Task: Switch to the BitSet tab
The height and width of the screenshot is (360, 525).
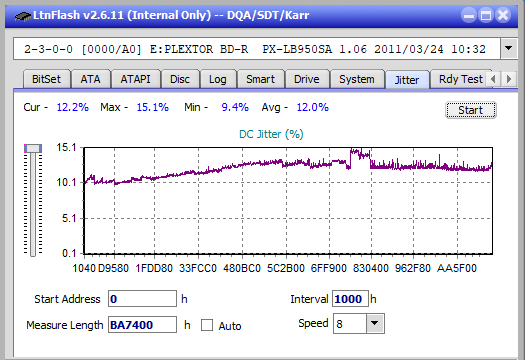Action: (x=46, y=79)
